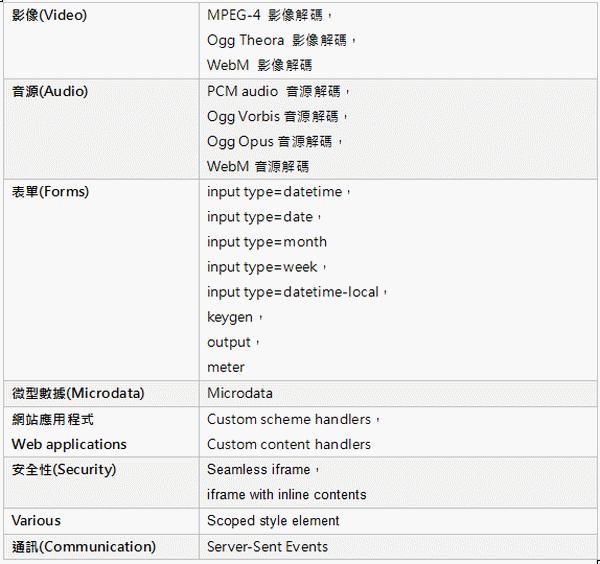This screenshot has width=600, height=564.
Task: Click the 影像(Video) category cell
Action: click(101, 41)
